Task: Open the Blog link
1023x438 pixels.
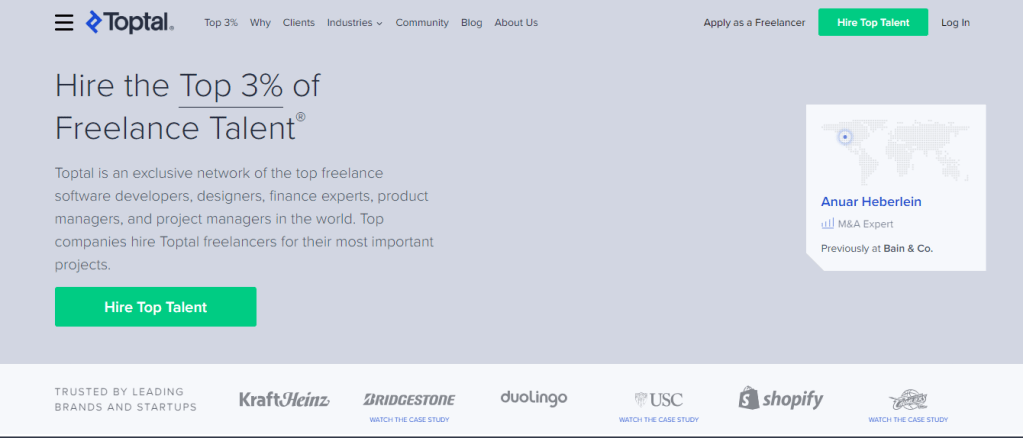Action: (x=471, y=22)
